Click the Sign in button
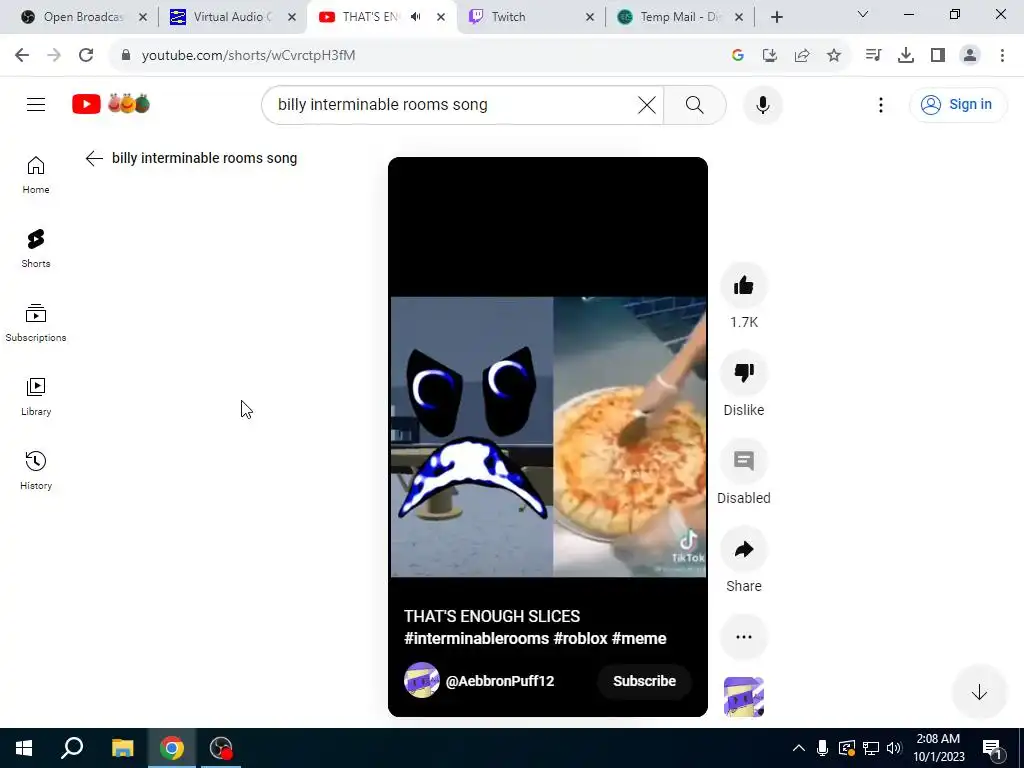1024x768 pixels. click(x=957, y=104)
